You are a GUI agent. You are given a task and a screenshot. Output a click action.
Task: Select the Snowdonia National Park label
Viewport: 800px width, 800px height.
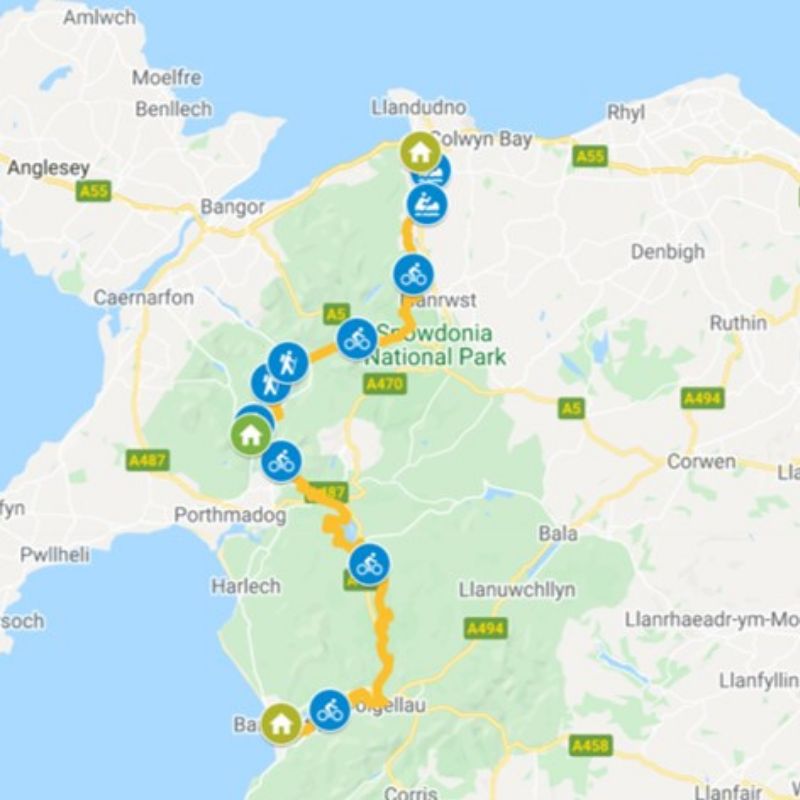tap(436, 345)
